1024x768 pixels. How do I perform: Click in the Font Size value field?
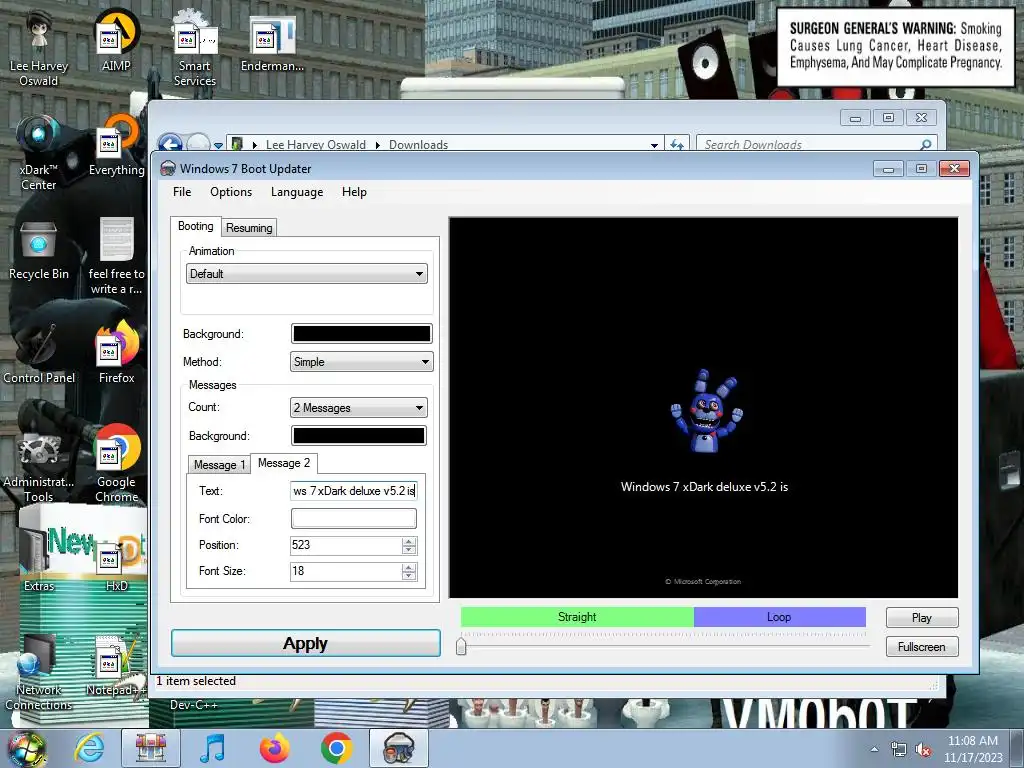(x=346, y=571)
